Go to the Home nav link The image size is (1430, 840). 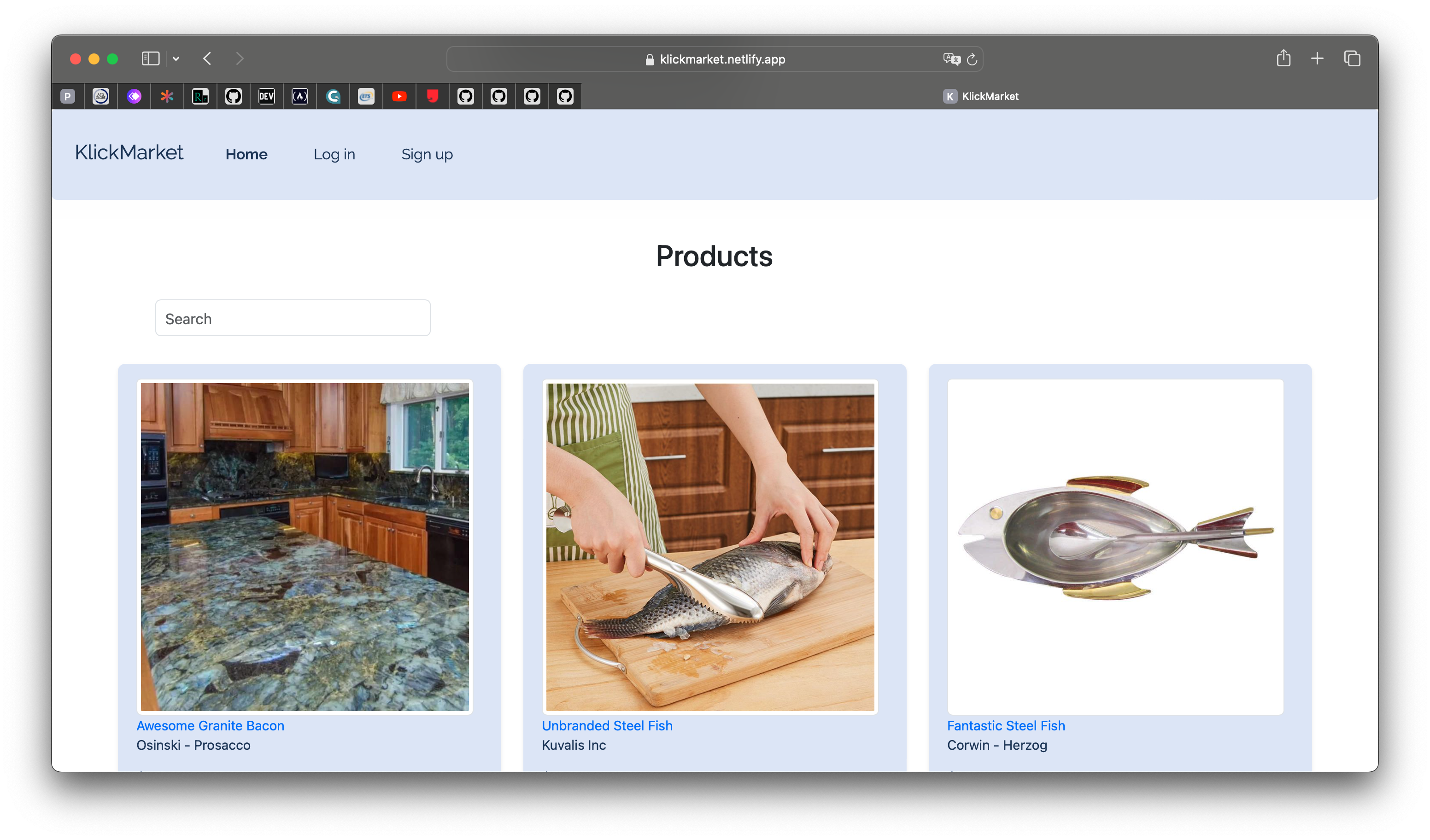point(246,154)
